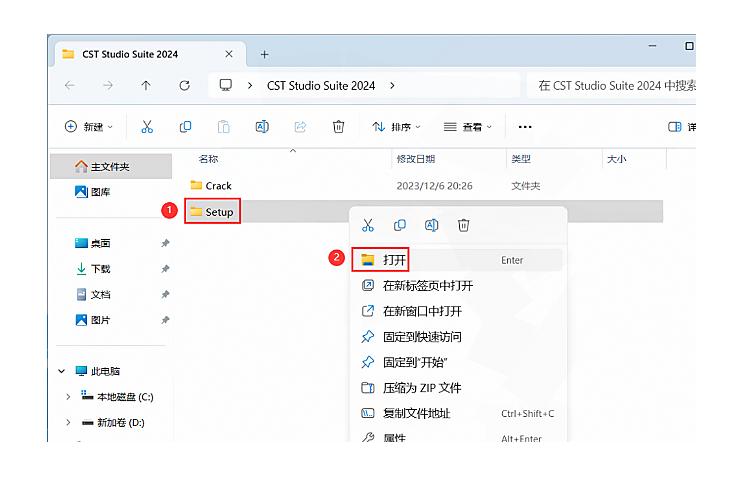This screenshot has height=477, width=740.
Task: Click the toolbar Delete trash icon
Action: pyautogui.click(x=338, y=126)
